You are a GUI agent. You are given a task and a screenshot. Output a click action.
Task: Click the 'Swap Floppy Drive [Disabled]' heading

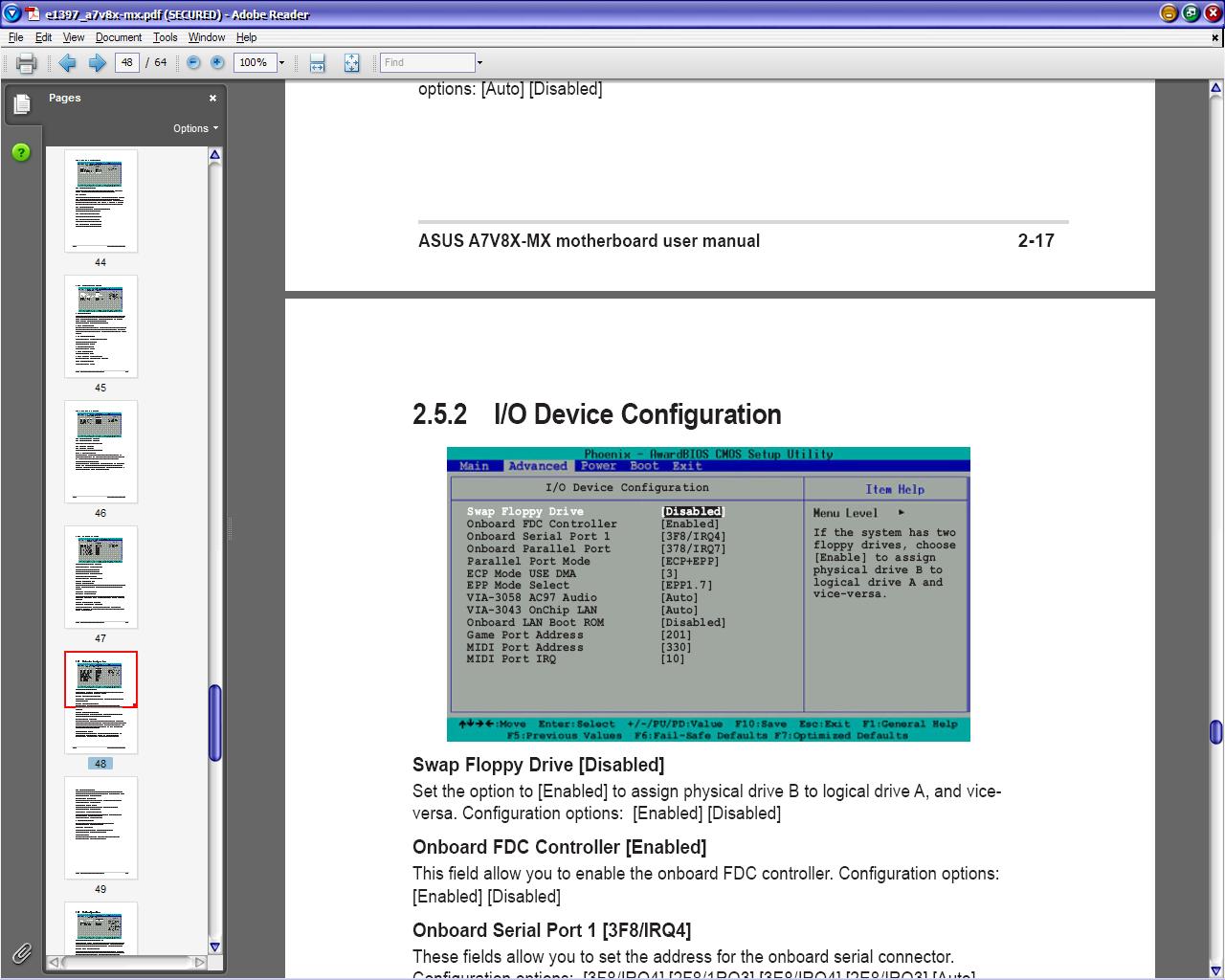[x=538, y=765]
